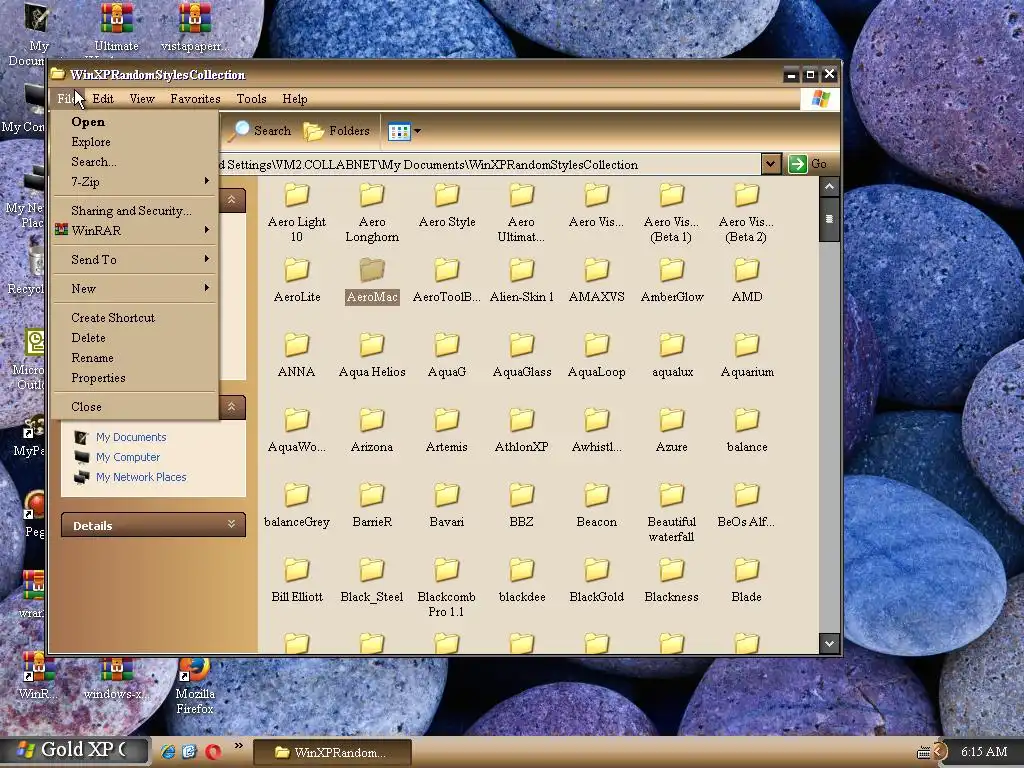The width and height of the screenshot is (1024, 768).
Task: Open the Edit menu
Action: (x=103, y=99)
